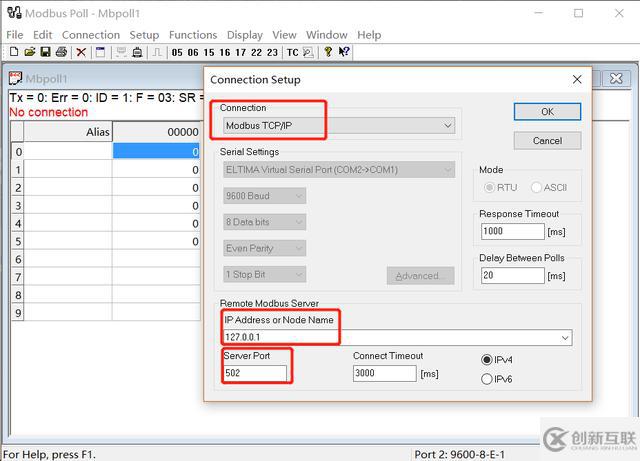The image size is (640, 461).
Task: Open the Help menu
Action: (x=369, y=35)
